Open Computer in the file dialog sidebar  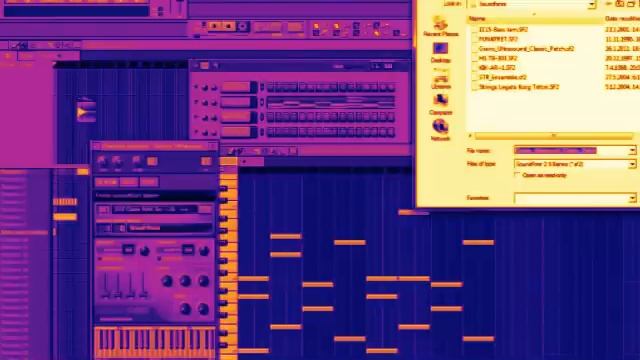coord(440,104)
